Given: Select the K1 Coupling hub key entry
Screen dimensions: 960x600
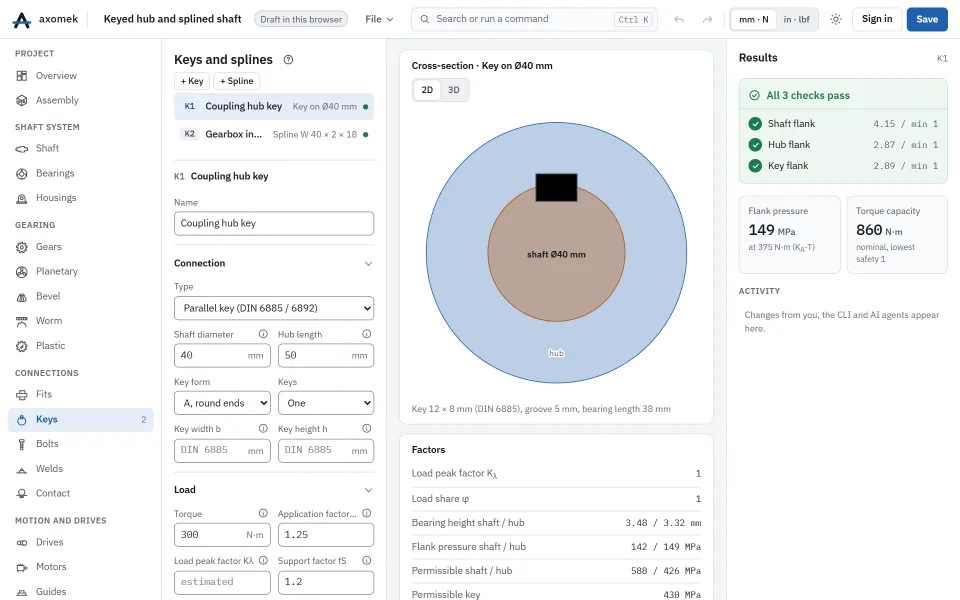Looking at the screenshot, I should pos(274,107).
